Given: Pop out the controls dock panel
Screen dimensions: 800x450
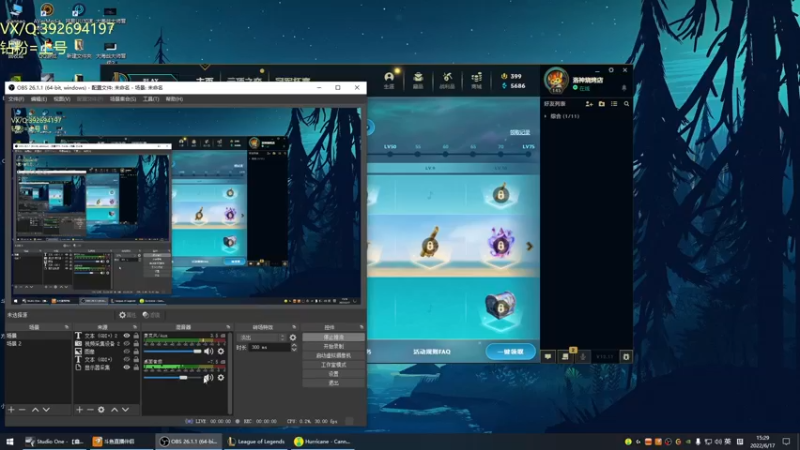Looking at the screenshot, I should (361, 327).
